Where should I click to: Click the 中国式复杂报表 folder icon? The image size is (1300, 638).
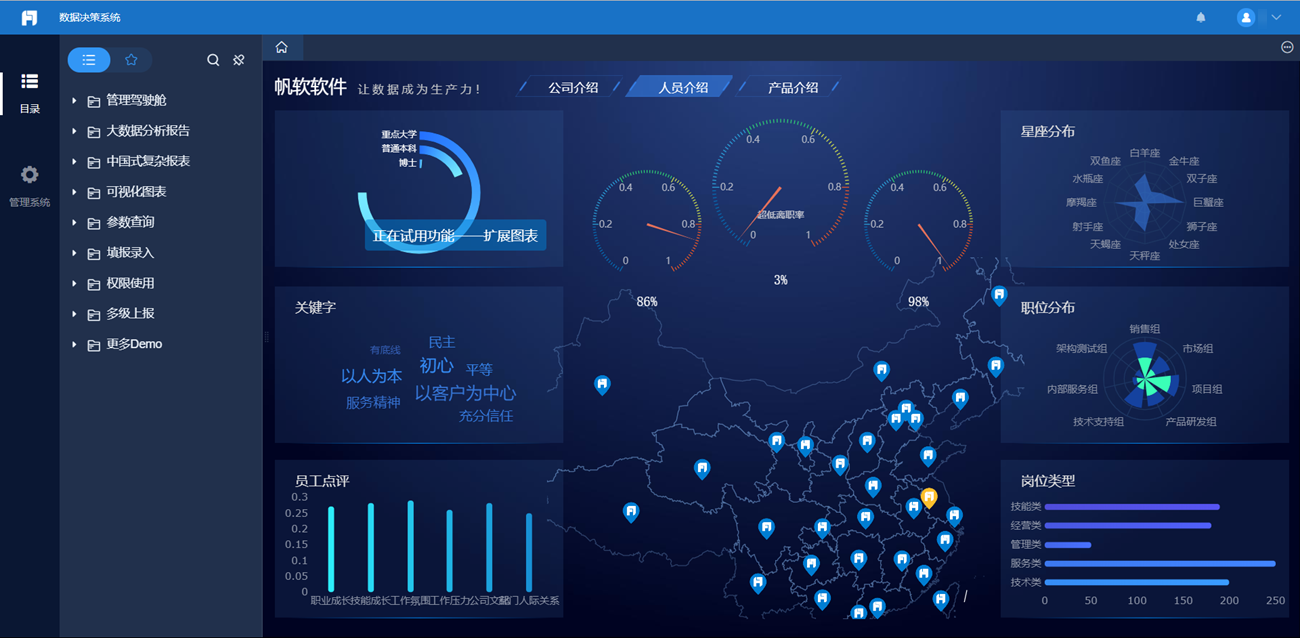93,162
